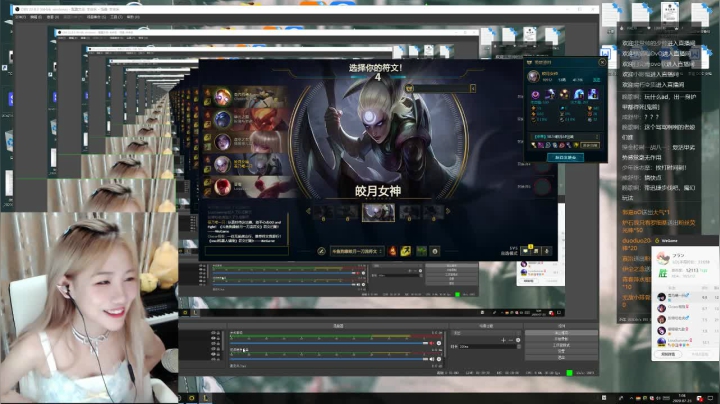The image size is (720, 404).
Task: Click first player row in WeGame result card
Action: 685,297
